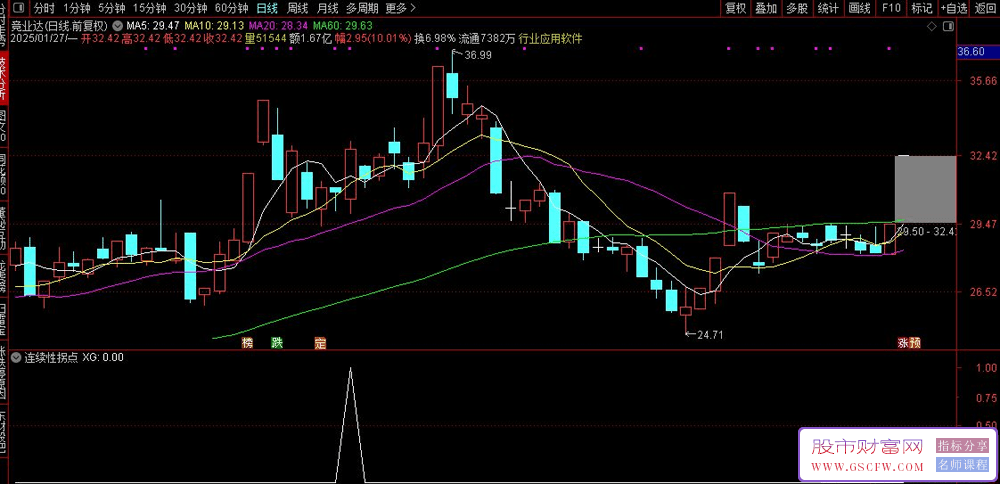Click the 标记 mark button

[922, 8]
